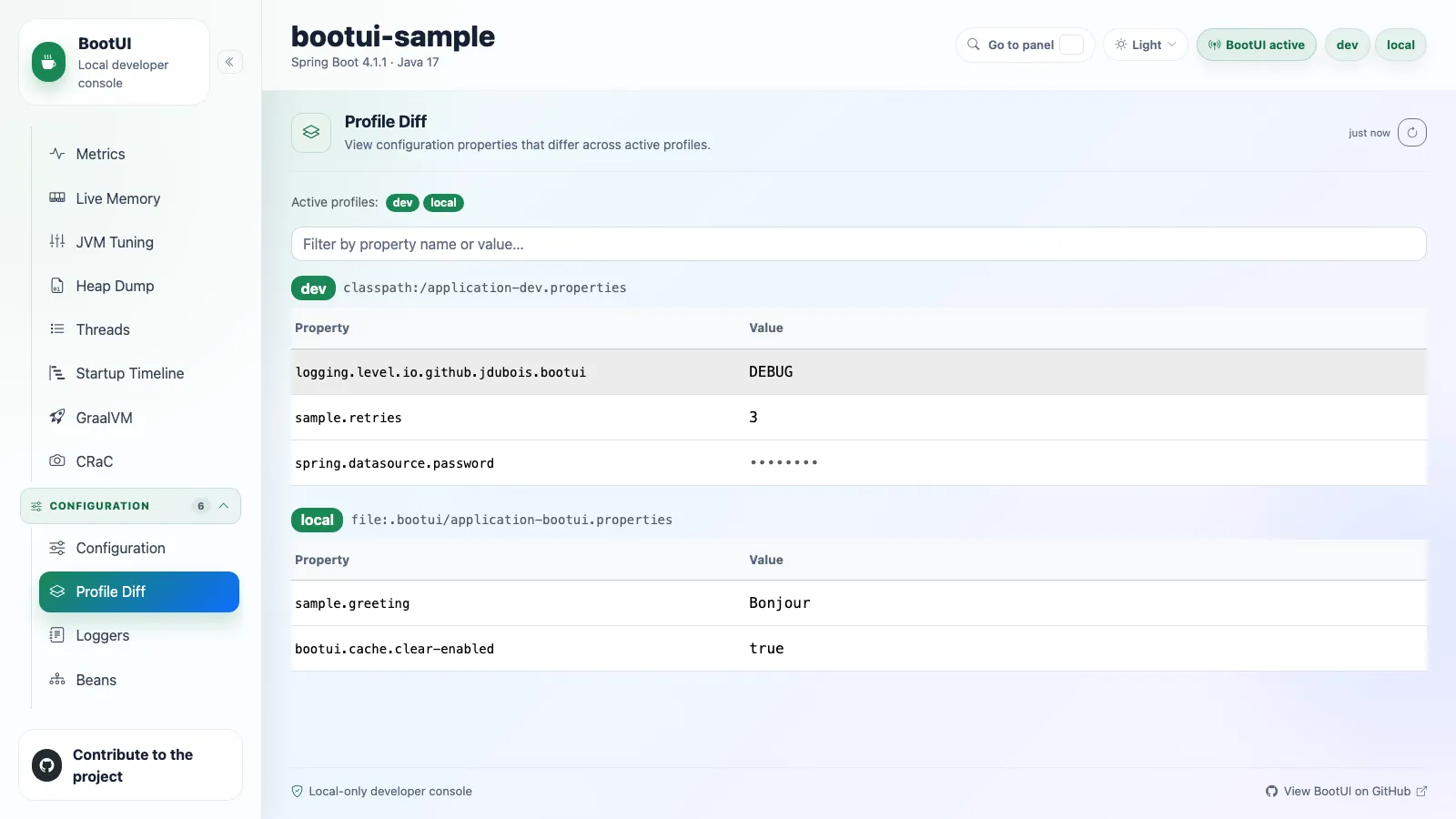Click the Loggers scroll icon

[57, 635]
